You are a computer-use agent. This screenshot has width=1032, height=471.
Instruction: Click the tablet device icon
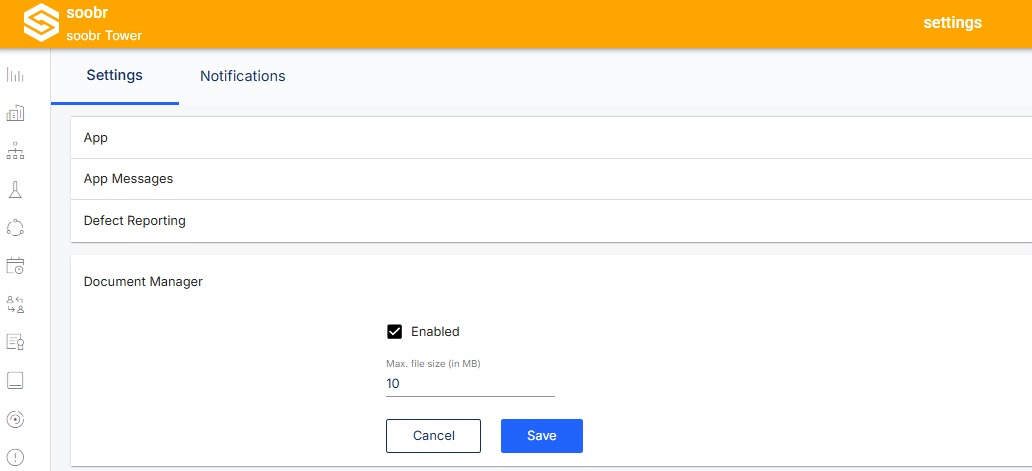[x=15, y=380]
